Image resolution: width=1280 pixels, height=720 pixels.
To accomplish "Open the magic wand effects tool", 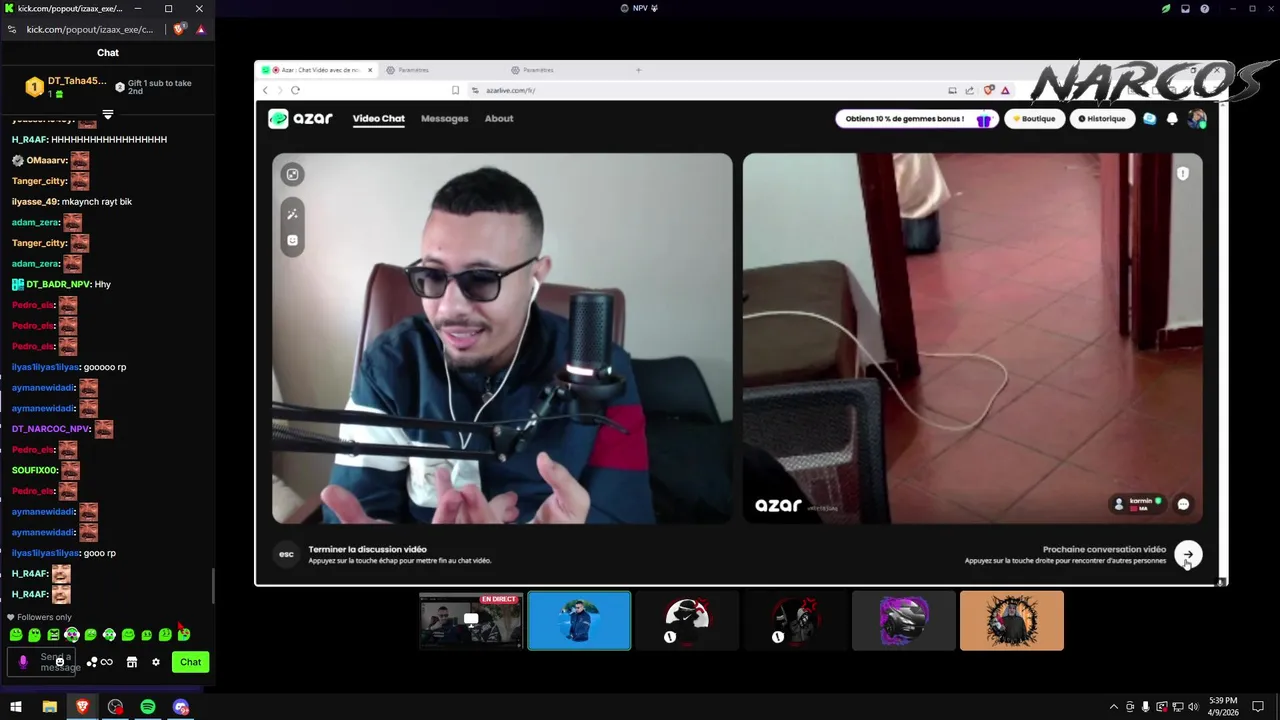I will (292, 214).
